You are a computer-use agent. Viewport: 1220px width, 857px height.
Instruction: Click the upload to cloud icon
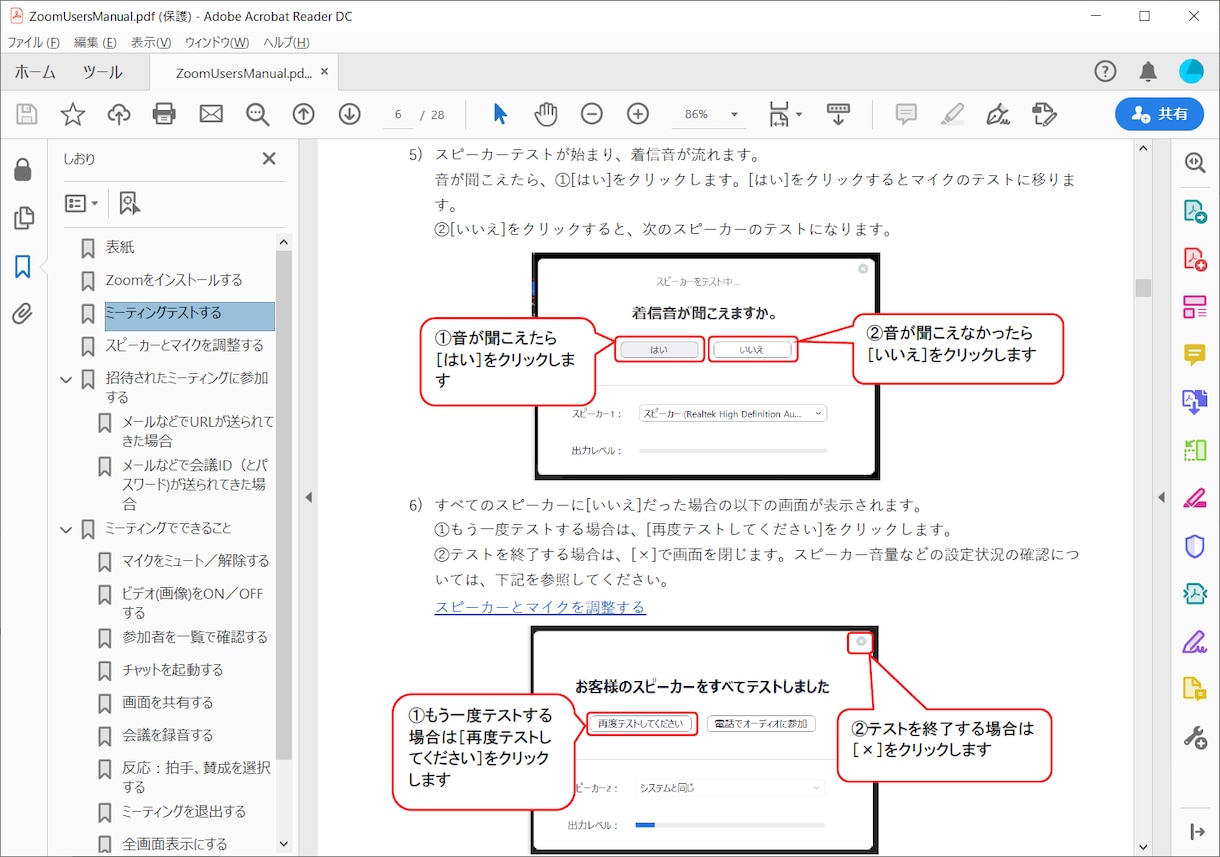[x=119, y=114]
